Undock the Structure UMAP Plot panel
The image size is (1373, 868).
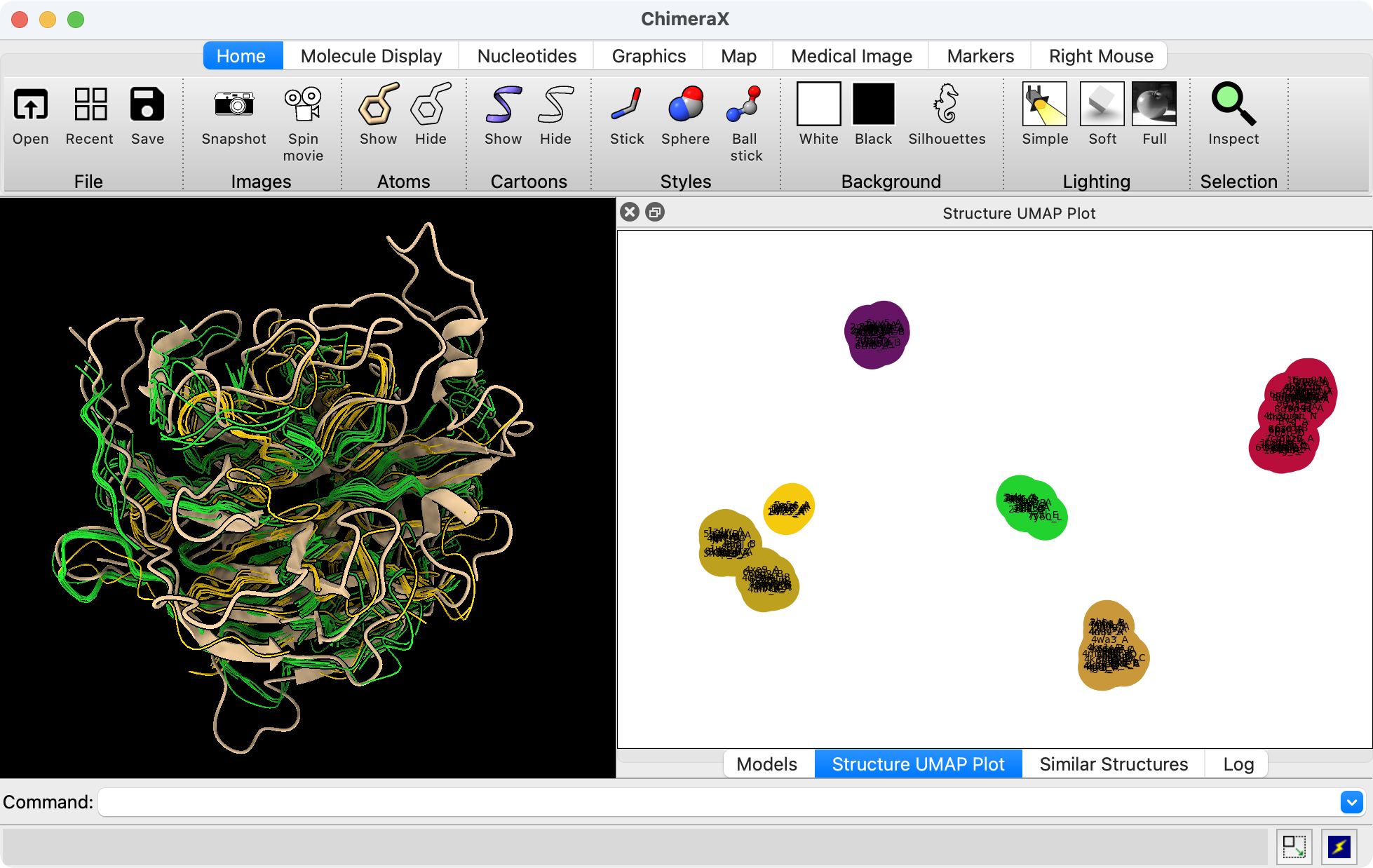tap(655, 212)
